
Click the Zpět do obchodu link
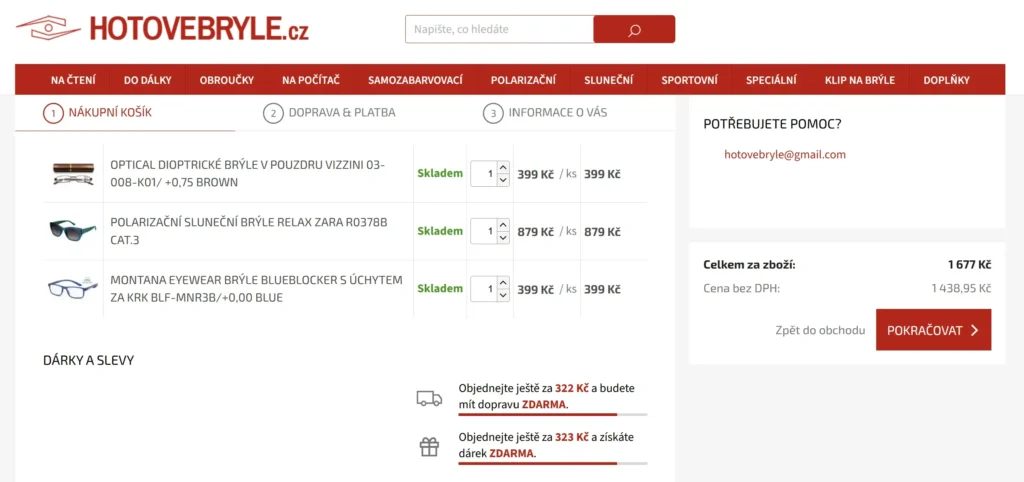click(820, 330)
